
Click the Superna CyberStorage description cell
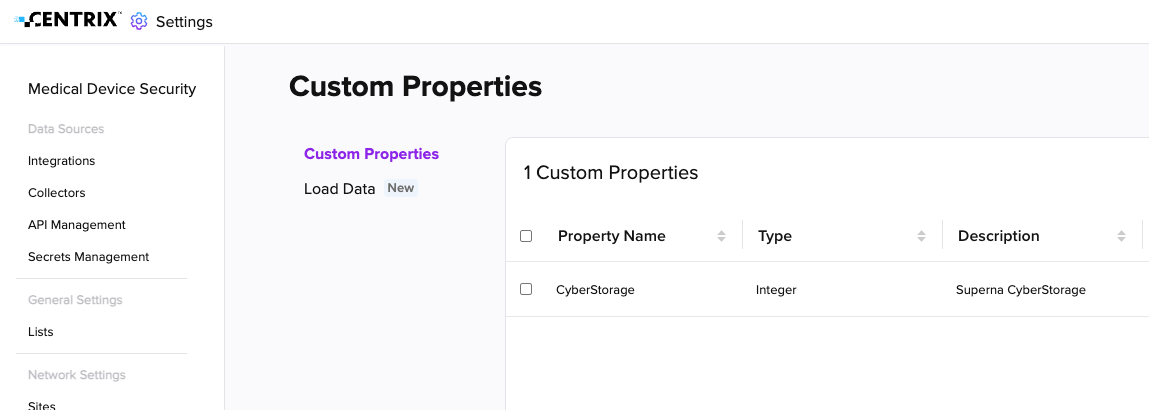[1021, 290]
